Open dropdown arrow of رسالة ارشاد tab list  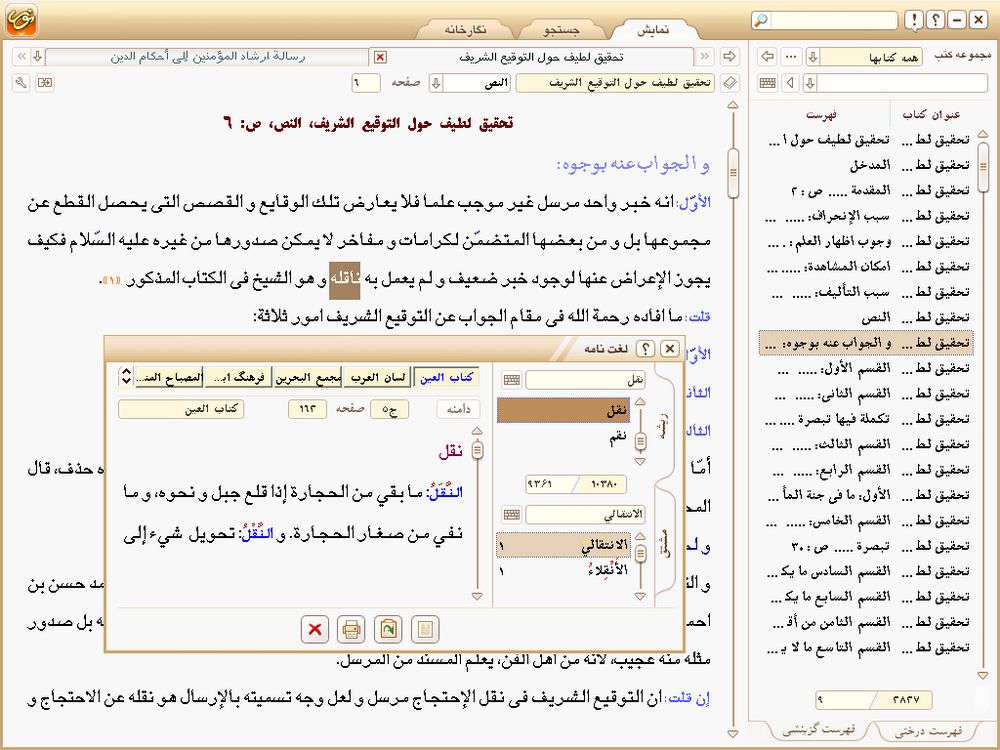[38, 57]
